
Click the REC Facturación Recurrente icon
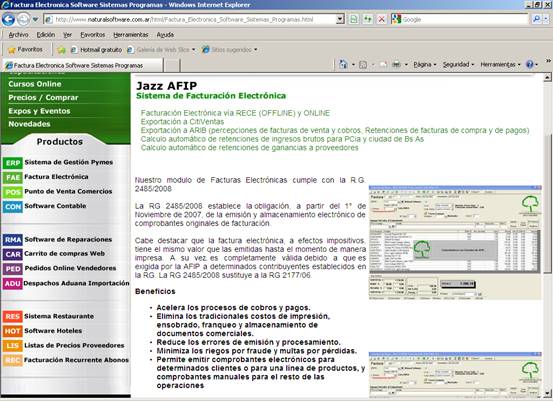coord(13,360)
